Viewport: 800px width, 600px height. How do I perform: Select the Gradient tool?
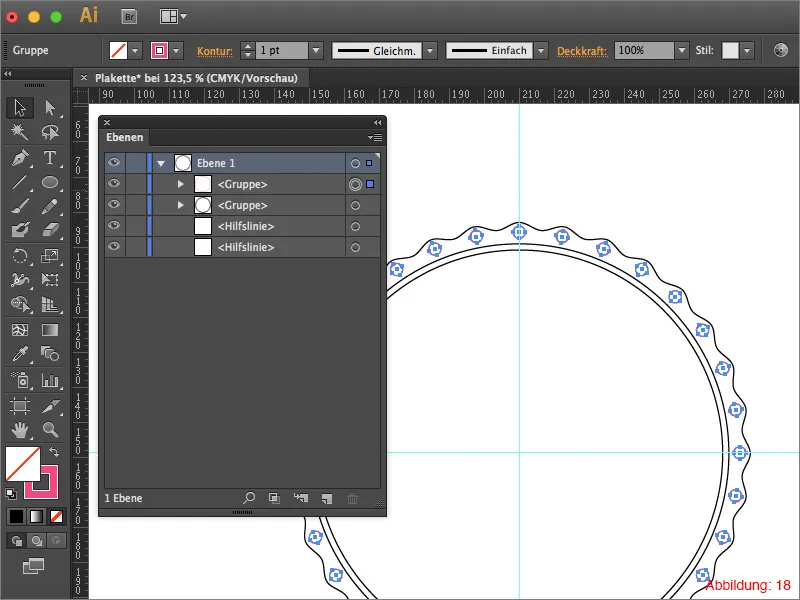49,330
